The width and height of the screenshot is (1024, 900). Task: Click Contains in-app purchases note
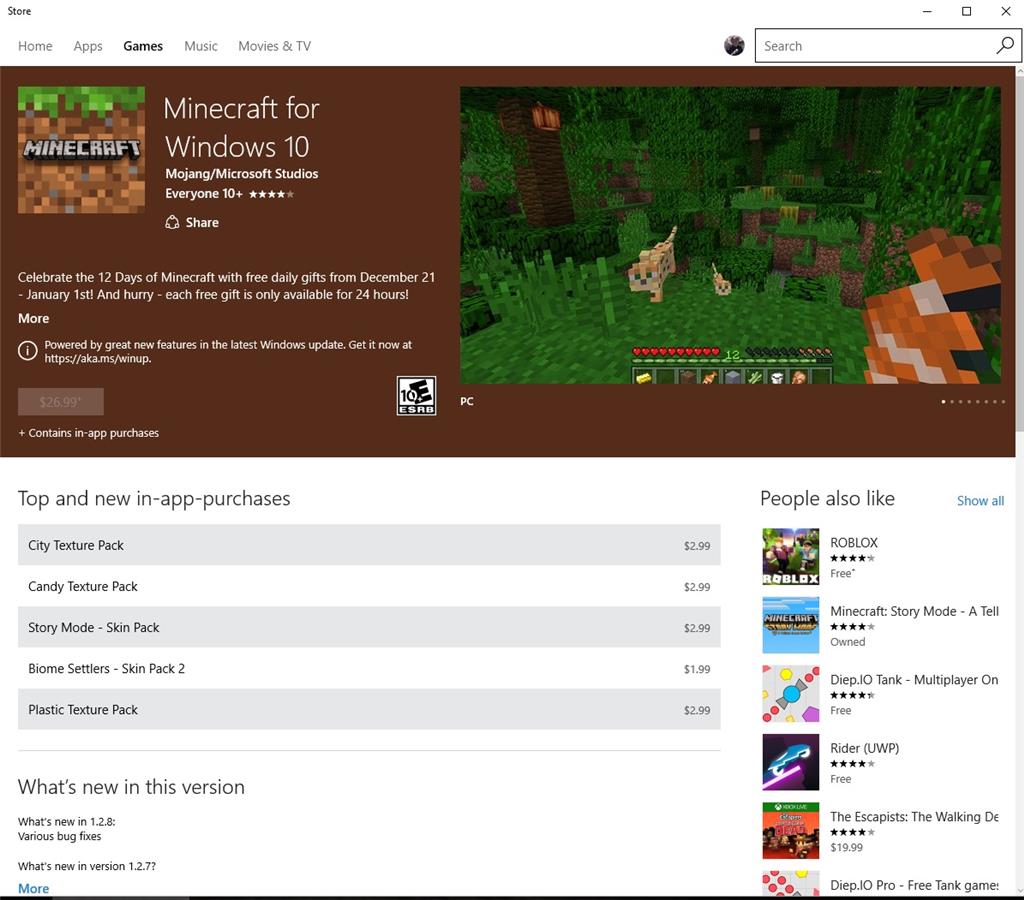pyautogui.click(x=89, y=433)
